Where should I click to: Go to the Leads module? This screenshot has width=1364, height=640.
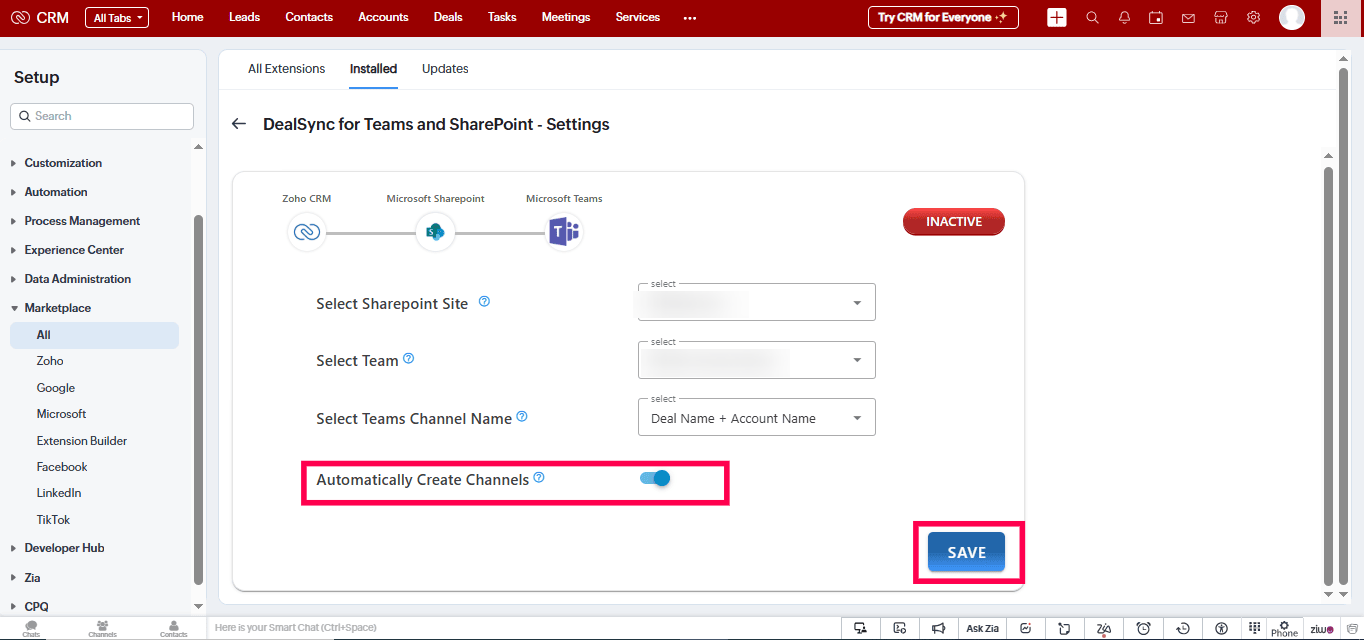coord(244,17)
